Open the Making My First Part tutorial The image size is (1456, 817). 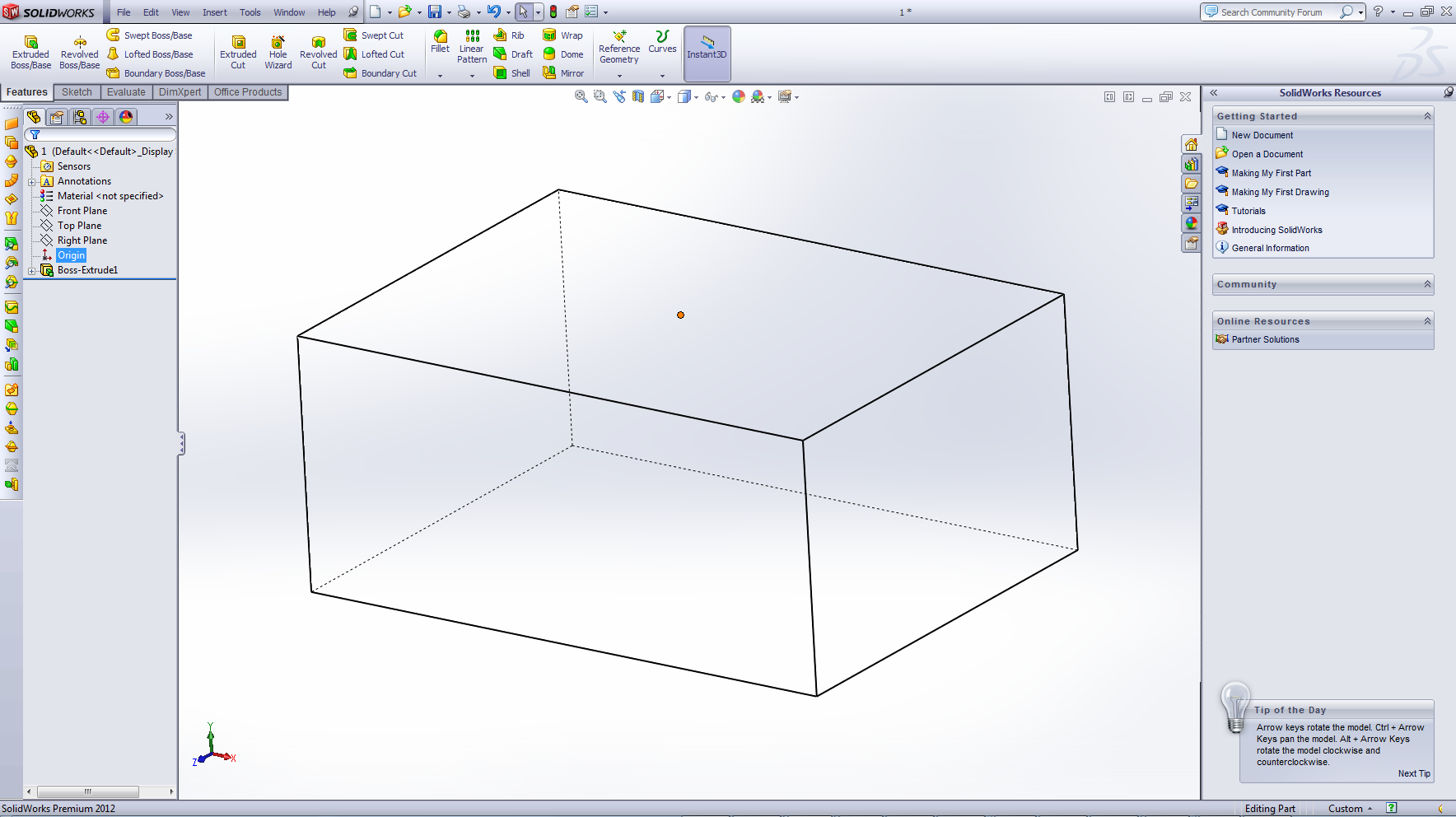tap(1272, 172)
